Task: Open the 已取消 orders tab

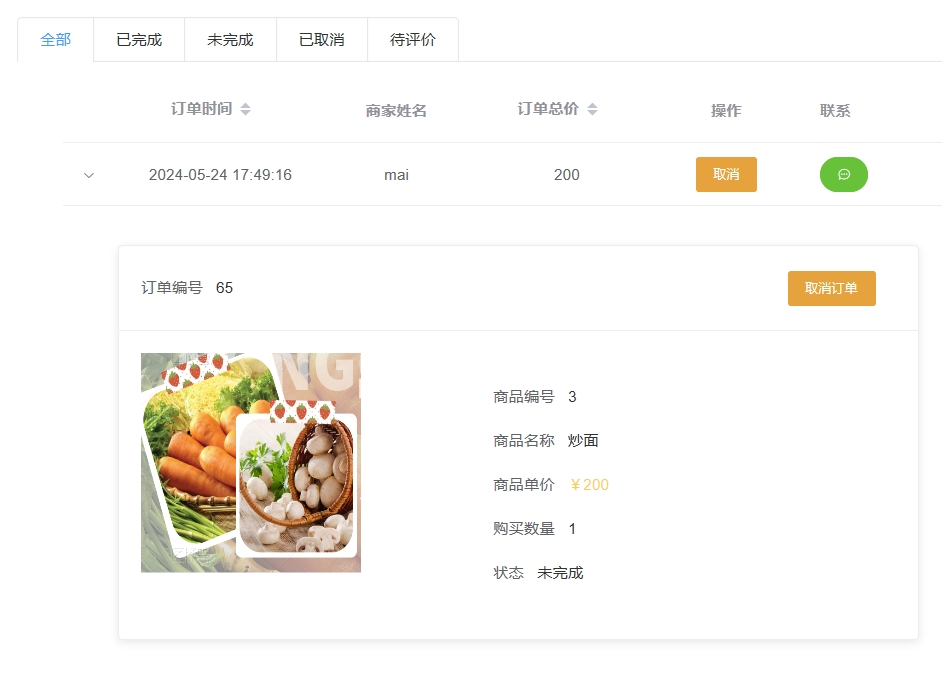Action: (322, 40)
